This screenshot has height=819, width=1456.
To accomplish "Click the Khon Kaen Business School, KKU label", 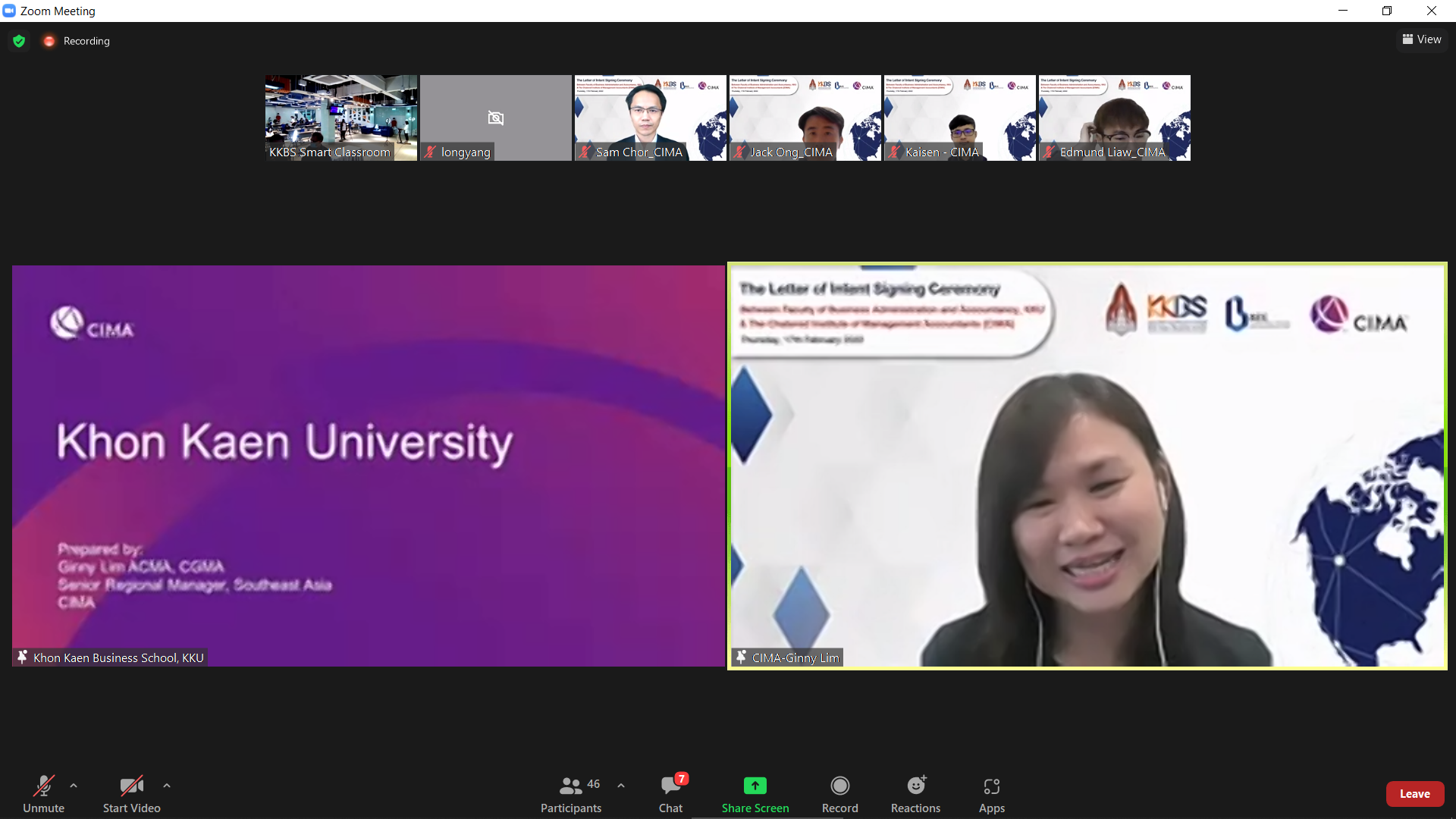I will point(118,657).
